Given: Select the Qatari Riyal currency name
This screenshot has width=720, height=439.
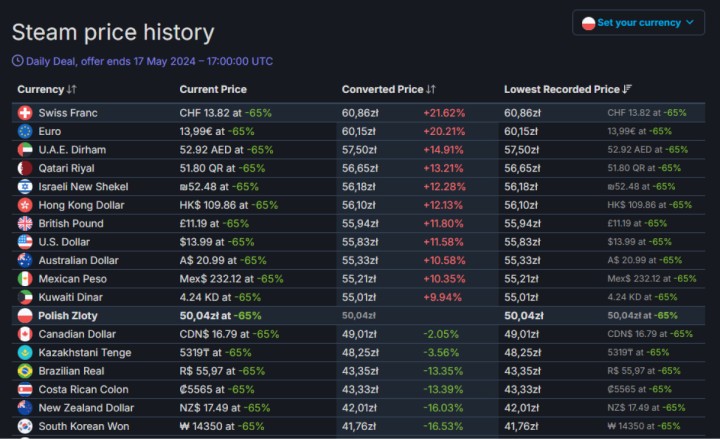Looking at the screenshot, I should pyautogui.click(x=67, y=168).
